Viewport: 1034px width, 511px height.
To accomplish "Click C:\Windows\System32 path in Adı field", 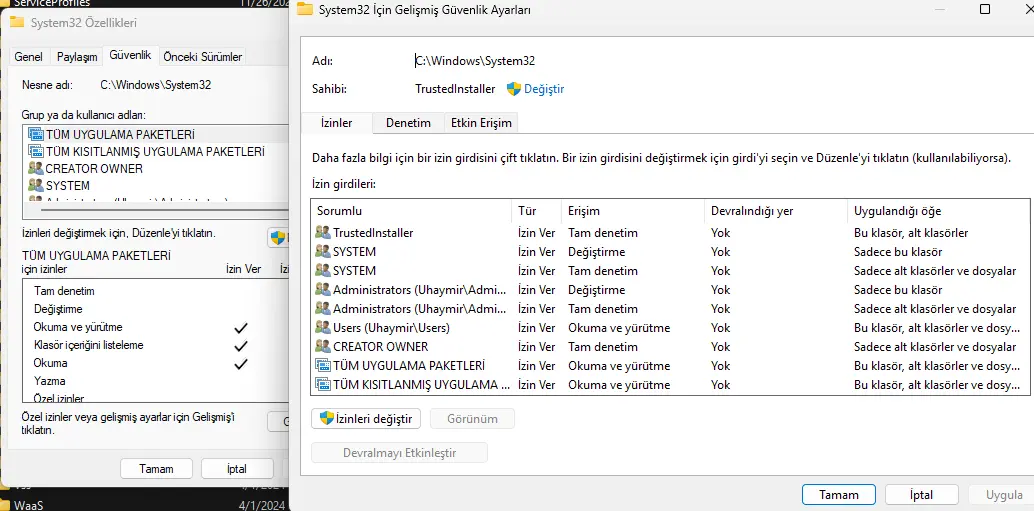I will coord(475,61).
